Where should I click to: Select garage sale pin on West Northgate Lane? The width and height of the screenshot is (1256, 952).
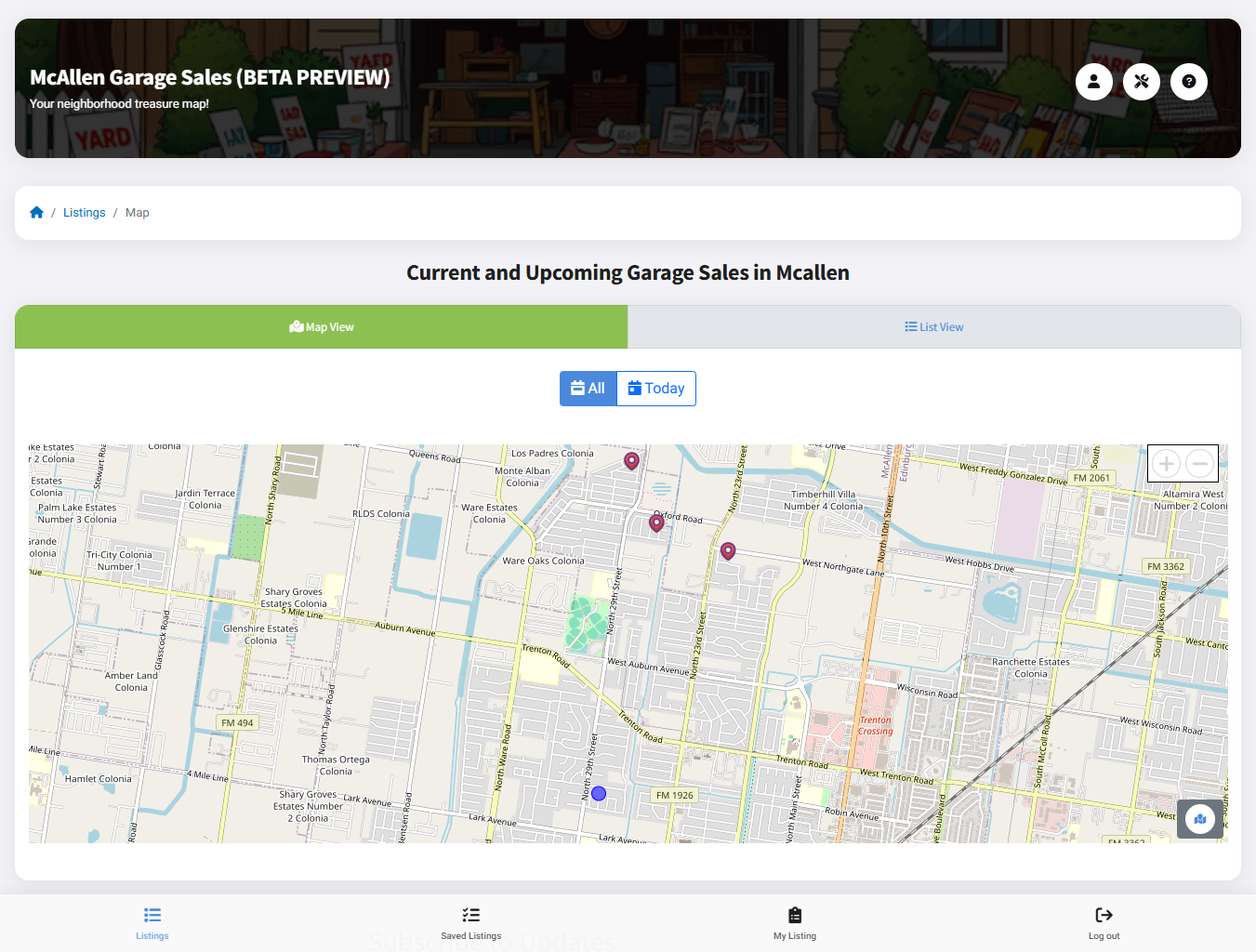click(x=728, y=551)
